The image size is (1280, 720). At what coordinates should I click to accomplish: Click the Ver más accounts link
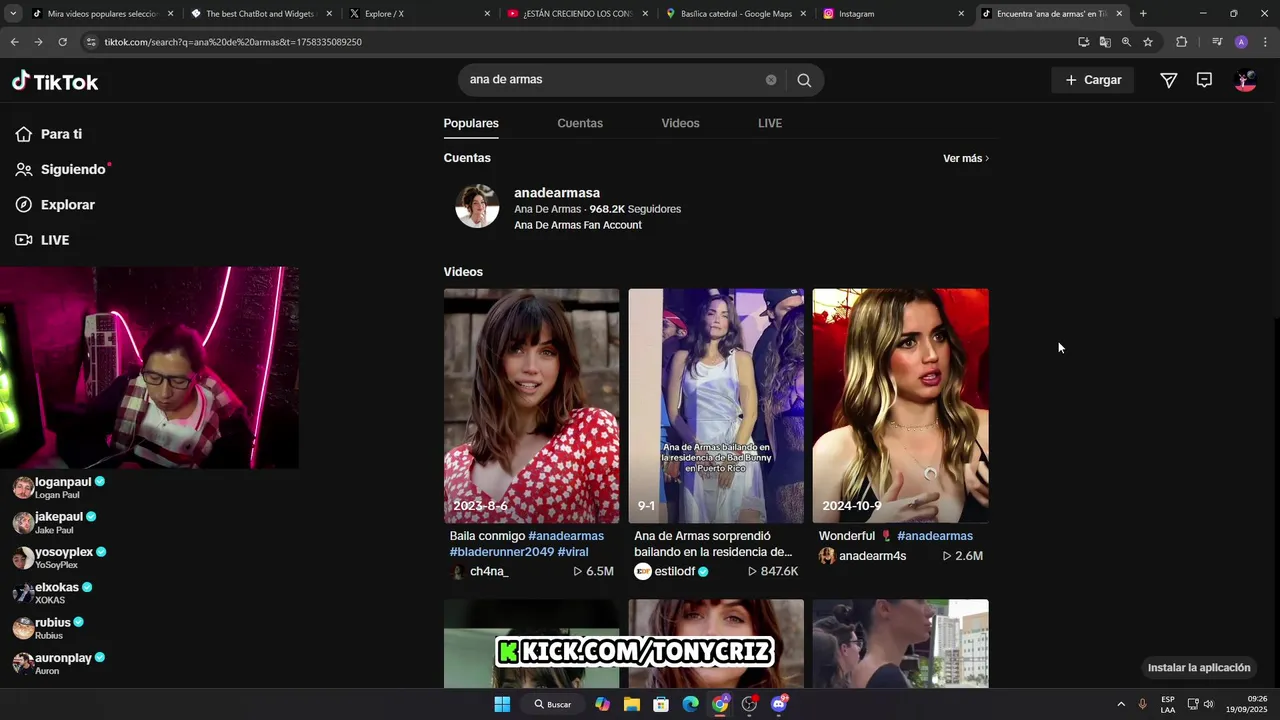pos(966,158)
